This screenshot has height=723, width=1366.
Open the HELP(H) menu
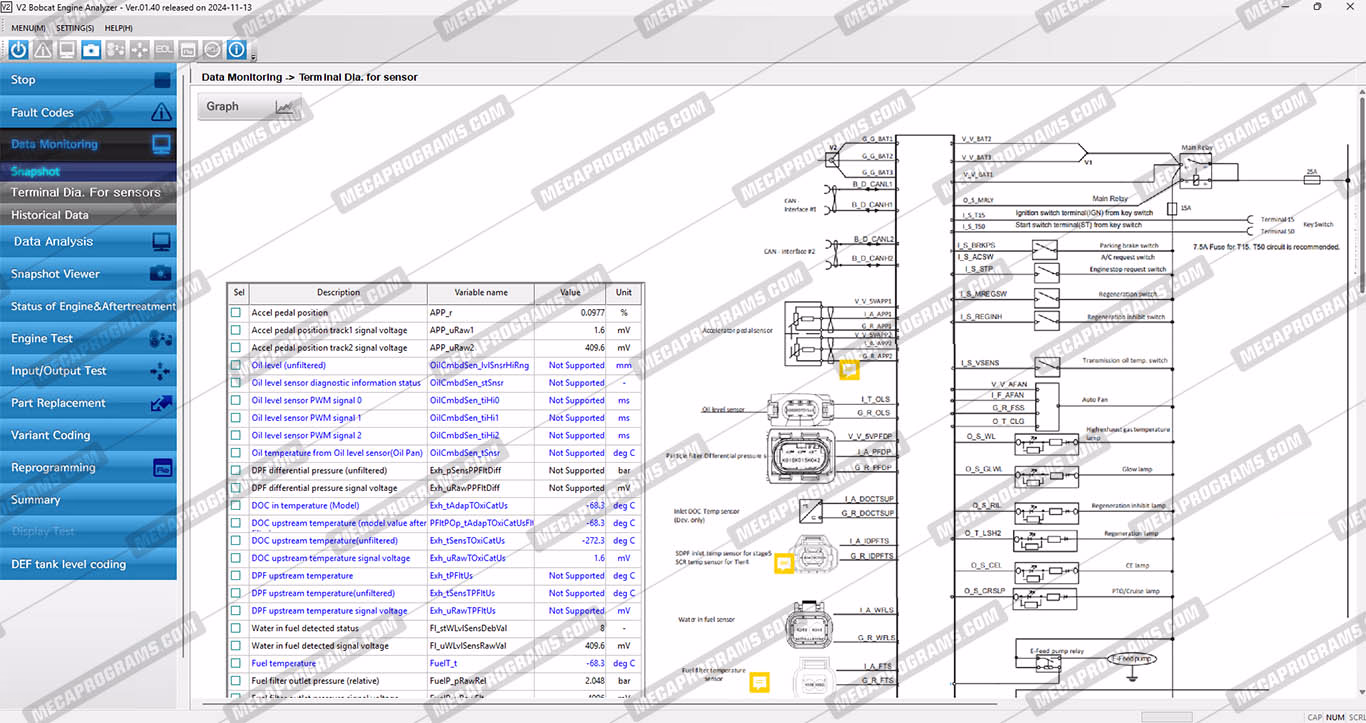click(x=119, y=28)
